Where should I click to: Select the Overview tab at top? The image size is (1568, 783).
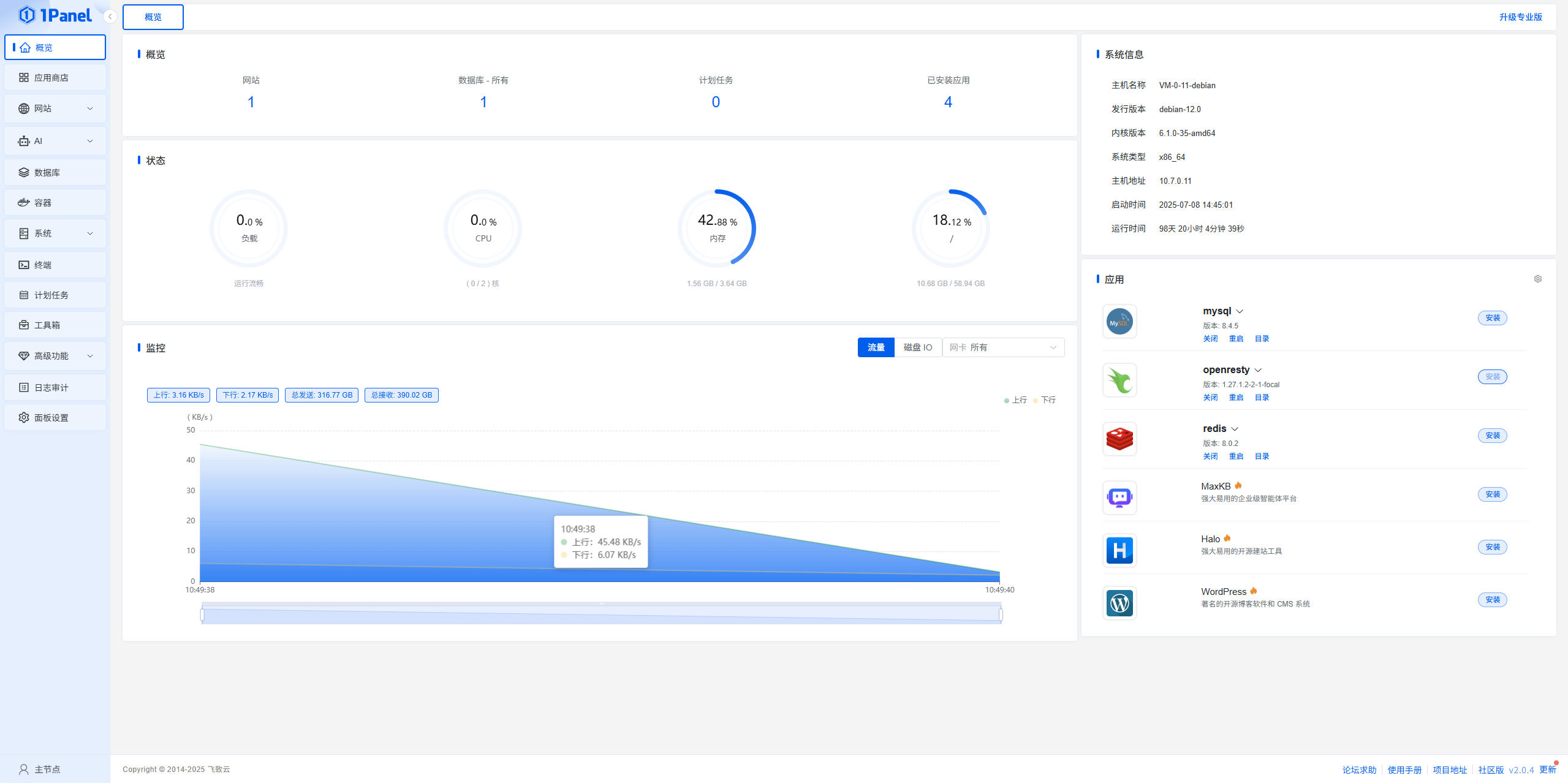[153, 17]
